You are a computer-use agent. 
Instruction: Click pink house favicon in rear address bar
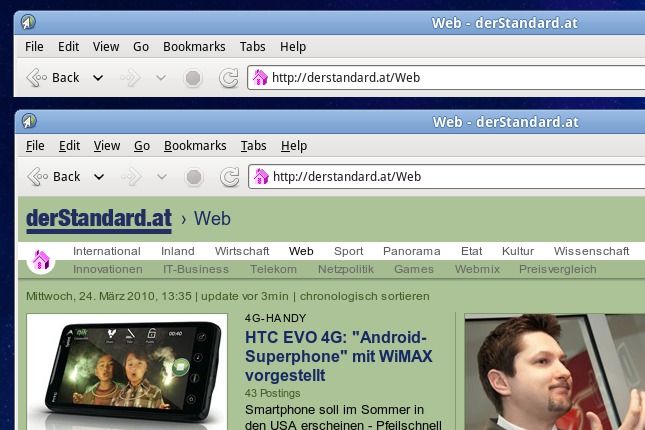[260, 77]
